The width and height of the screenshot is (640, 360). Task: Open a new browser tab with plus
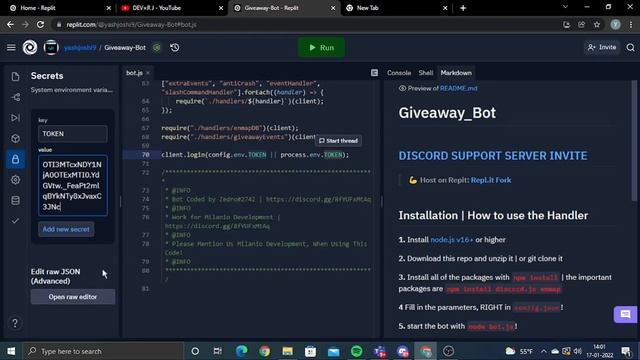(463, 8)
